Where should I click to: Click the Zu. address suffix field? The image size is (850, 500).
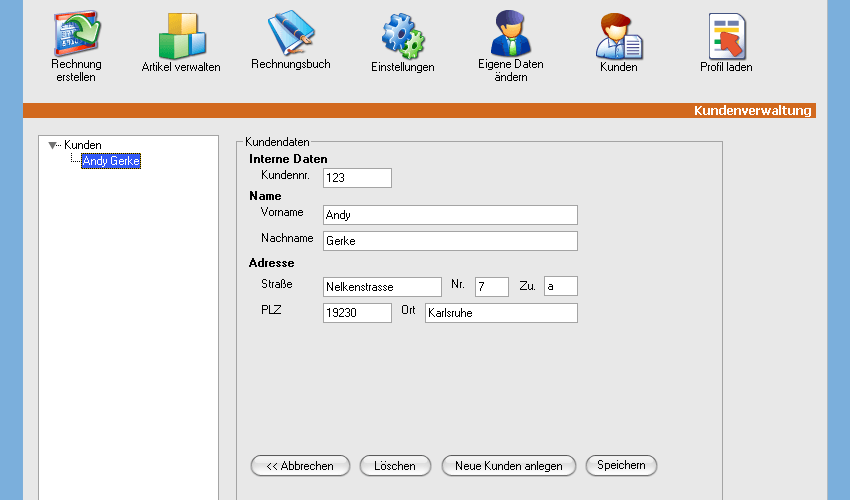point(561,286)
